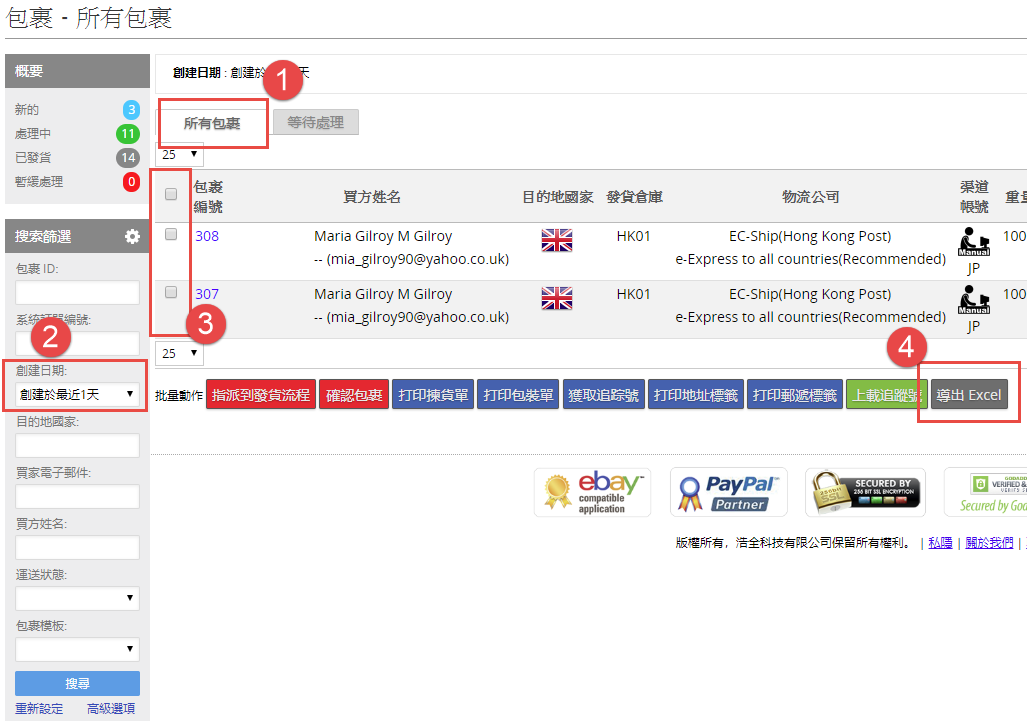The height and width of the screenshot is (721, 1027).
Task: Click the 高級選項 link
Action: [x=111, y=709]
